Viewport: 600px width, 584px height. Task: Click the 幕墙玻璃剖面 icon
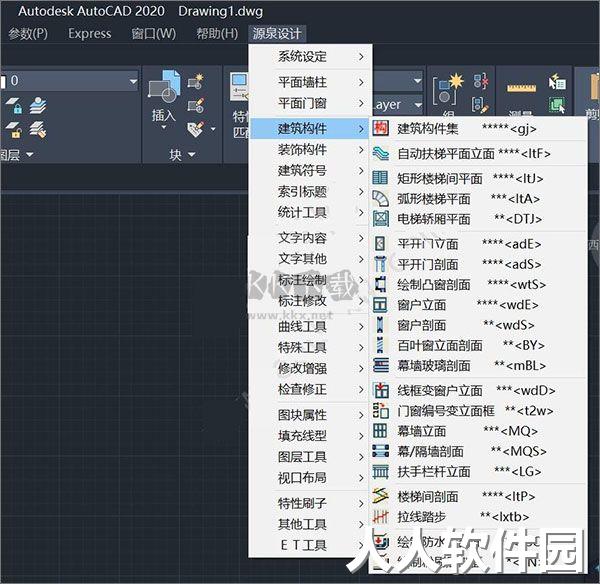pyautogui.click(x=380, y=365)
